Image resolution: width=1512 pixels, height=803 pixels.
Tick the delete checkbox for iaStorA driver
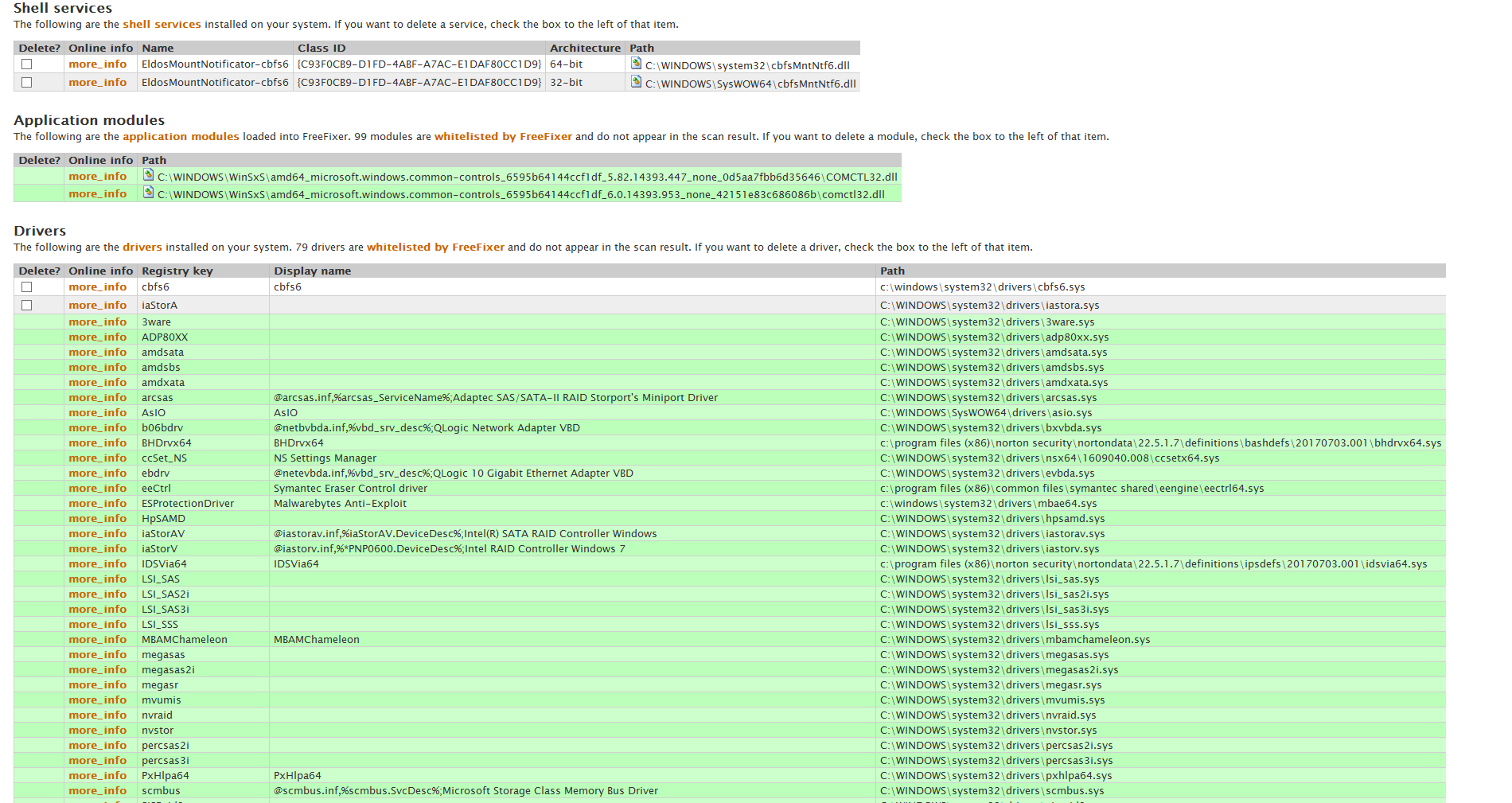(x=27, y=306)
